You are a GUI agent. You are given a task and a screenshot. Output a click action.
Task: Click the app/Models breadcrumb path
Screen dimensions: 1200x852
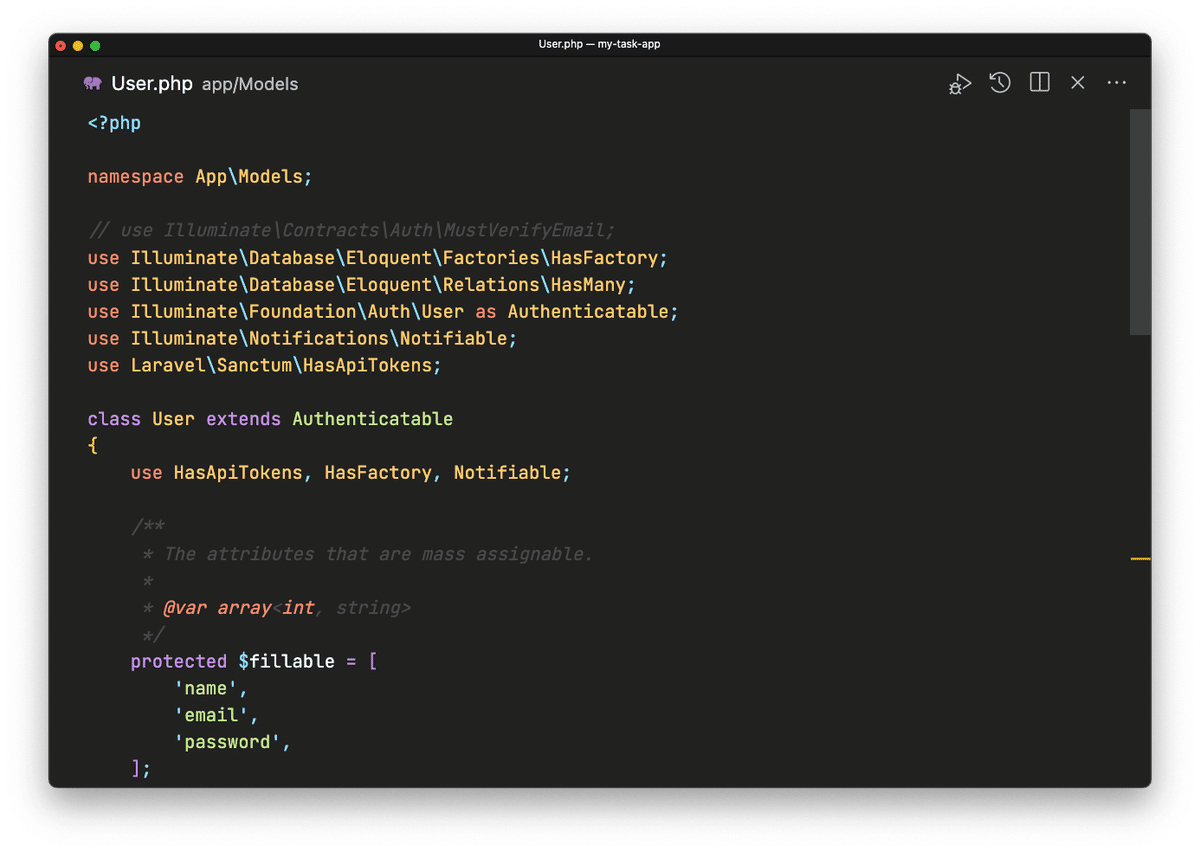pos(250,85)
